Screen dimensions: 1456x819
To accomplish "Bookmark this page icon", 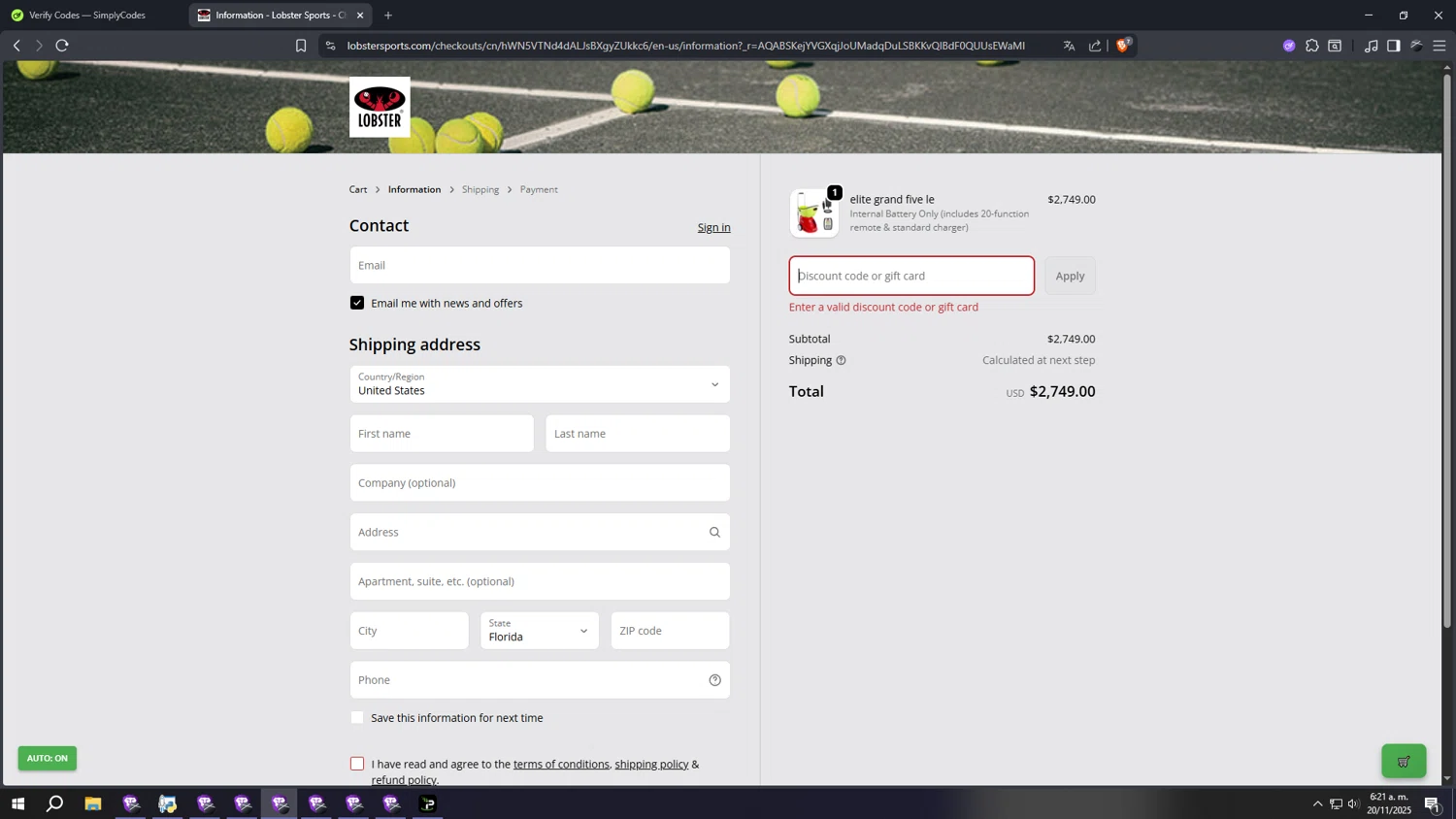I will point(301,46).
